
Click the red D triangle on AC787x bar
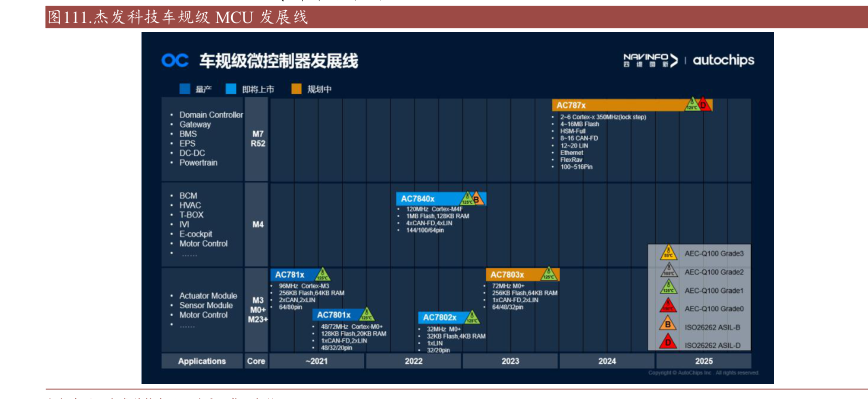pyautogui.click(x=704, y=104)
